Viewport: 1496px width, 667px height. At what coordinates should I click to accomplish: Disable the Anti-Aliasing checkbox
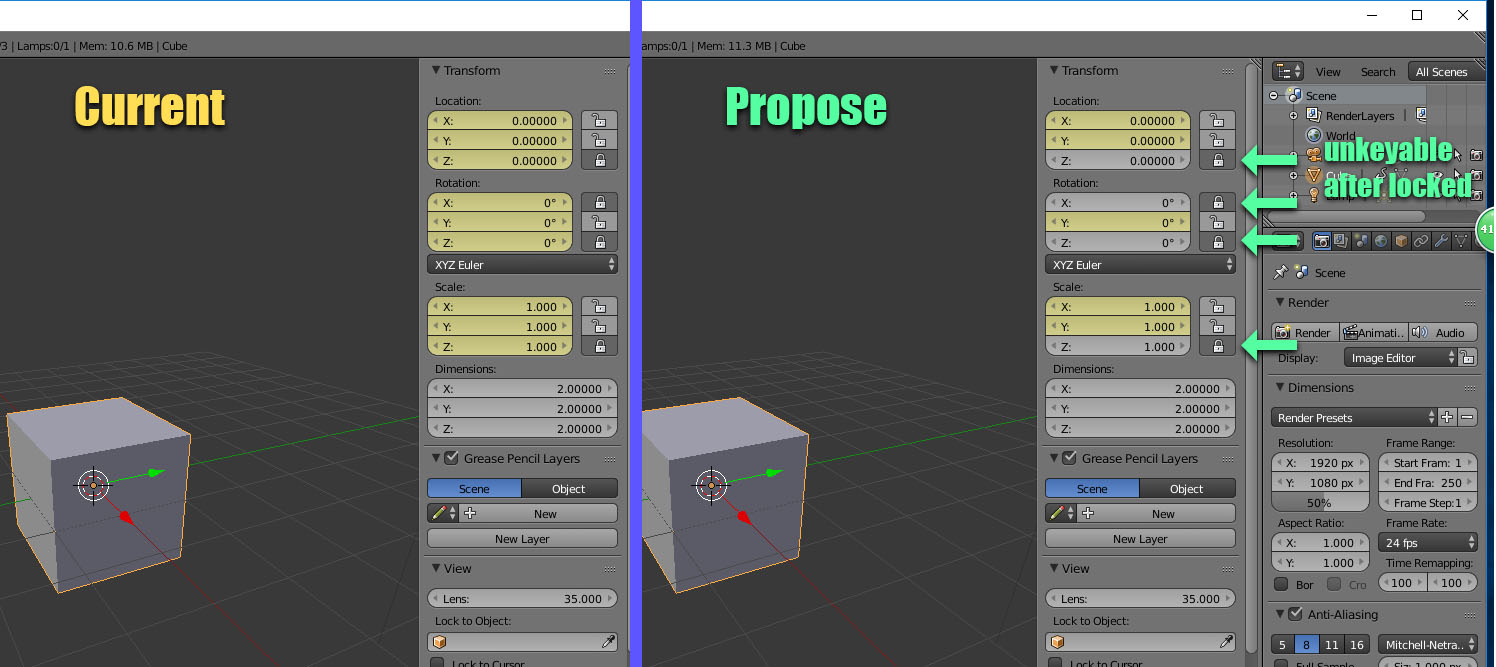[x=1295, y=614]
